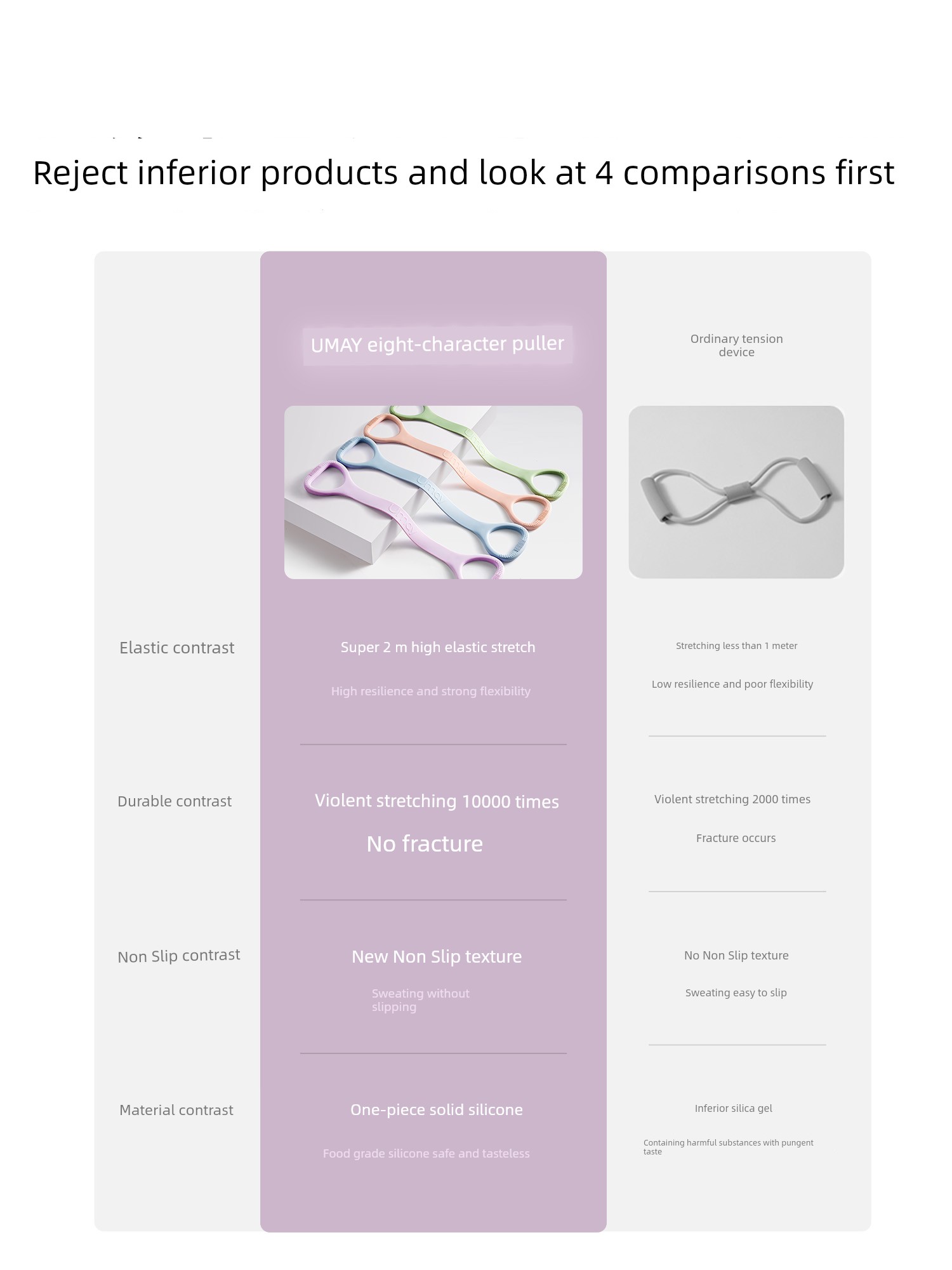952x1270 pixels.
Task: Click the Material contrast row label
Action: [x=176, y=1110]
